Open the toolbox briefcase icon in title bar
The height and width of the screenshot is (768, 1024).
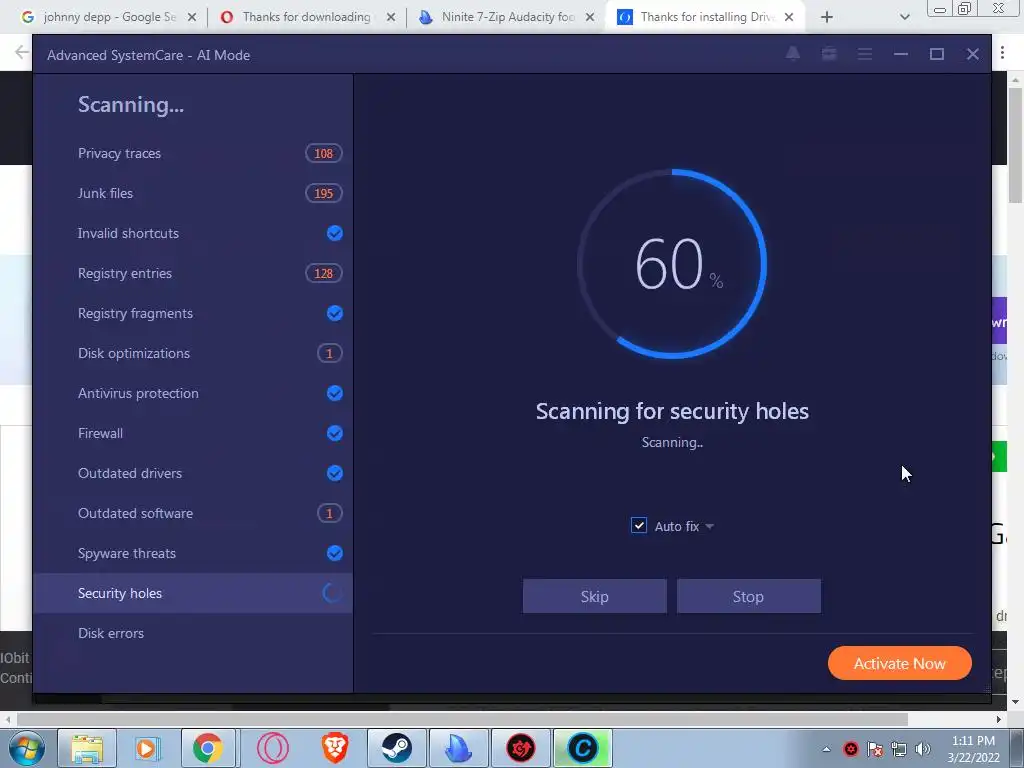pyautogui.click(x=829, y=54)
